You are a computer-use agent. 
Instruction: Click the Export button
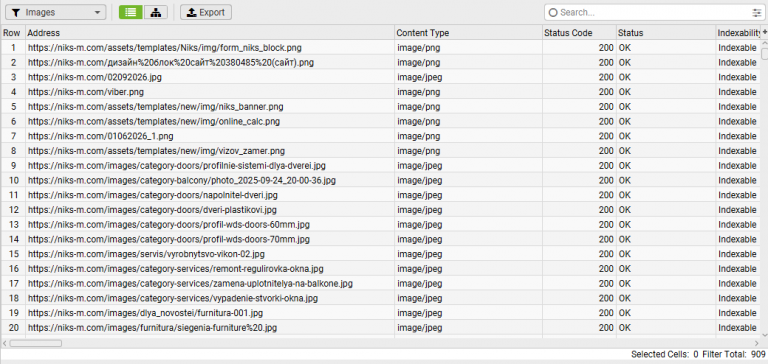(x=206, y=12)
